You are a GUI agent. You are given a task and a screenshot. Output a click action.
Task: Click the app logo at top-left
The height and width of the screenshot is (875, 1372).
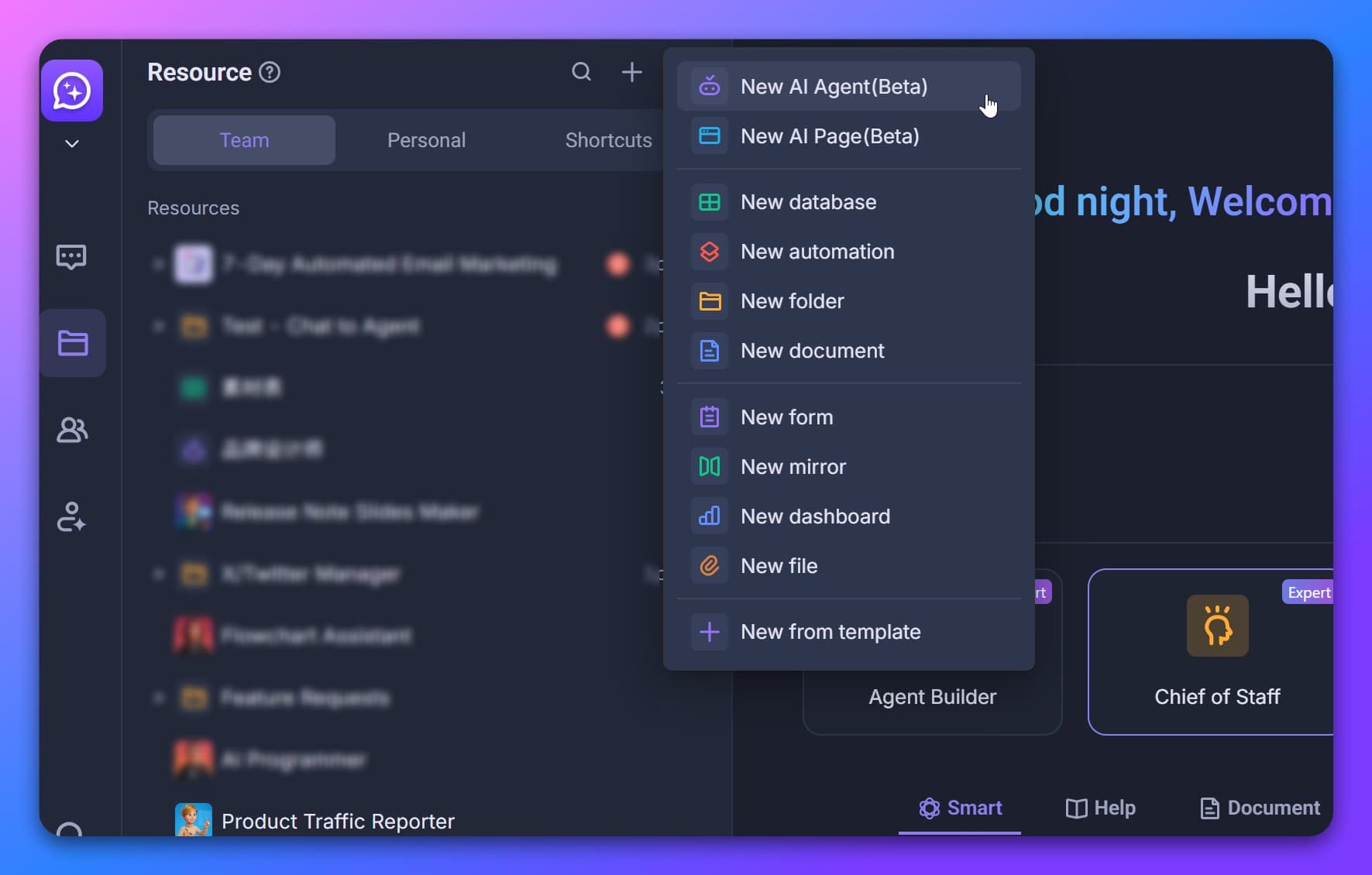pos(72,91)
